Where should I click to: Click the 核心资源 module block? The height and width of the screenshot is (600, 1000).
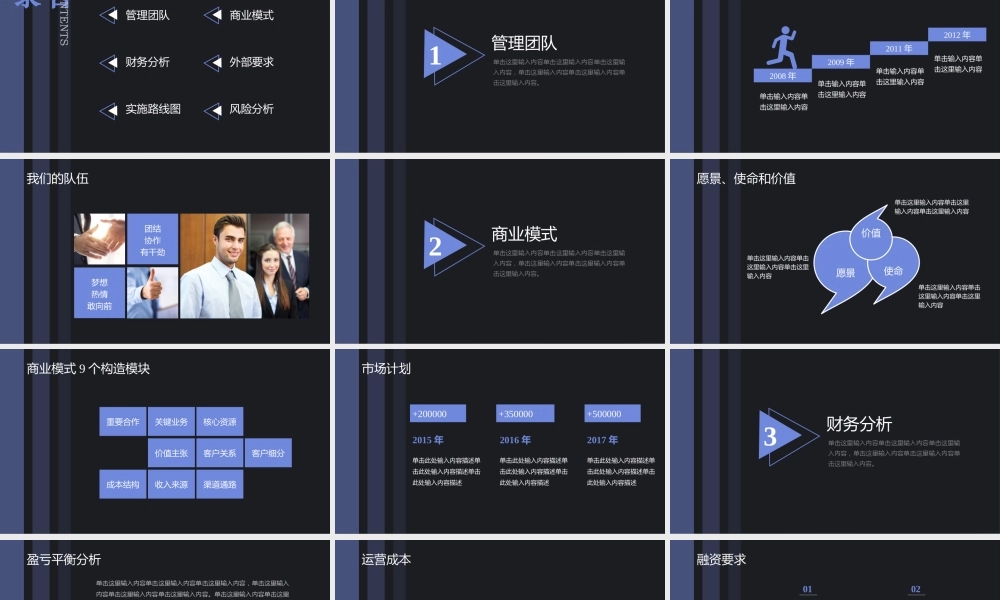coord(219,421)
